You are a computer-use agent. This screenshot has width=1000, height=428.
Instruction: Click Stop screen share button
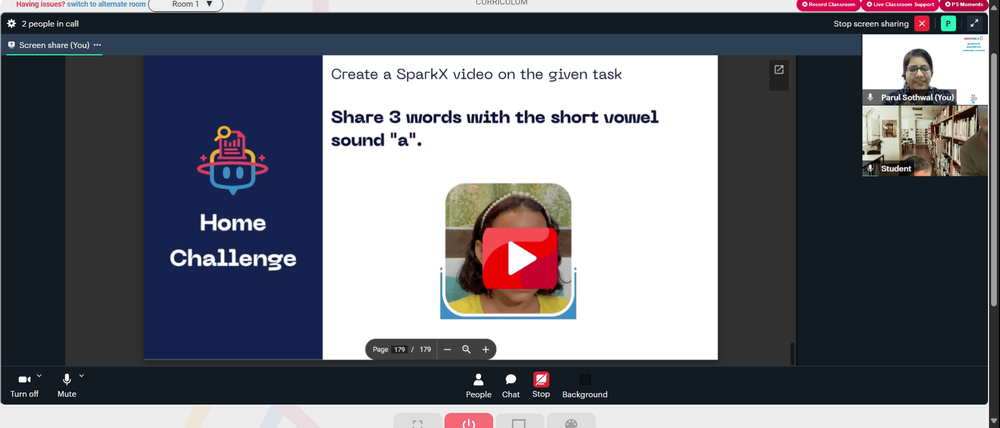[541, 385]
